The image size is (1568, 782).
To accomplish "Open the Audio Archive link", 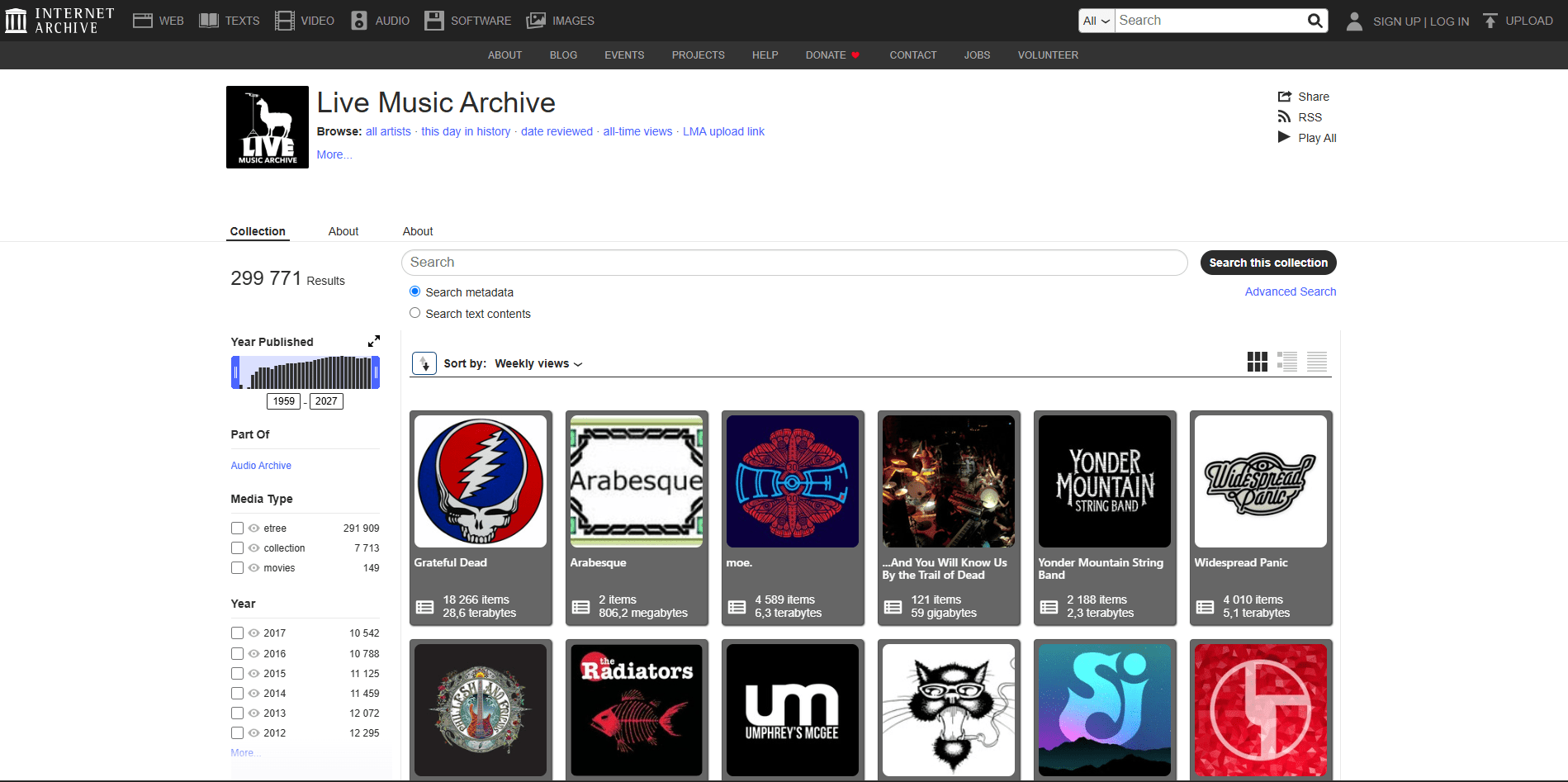I will (x=261, y=466).
